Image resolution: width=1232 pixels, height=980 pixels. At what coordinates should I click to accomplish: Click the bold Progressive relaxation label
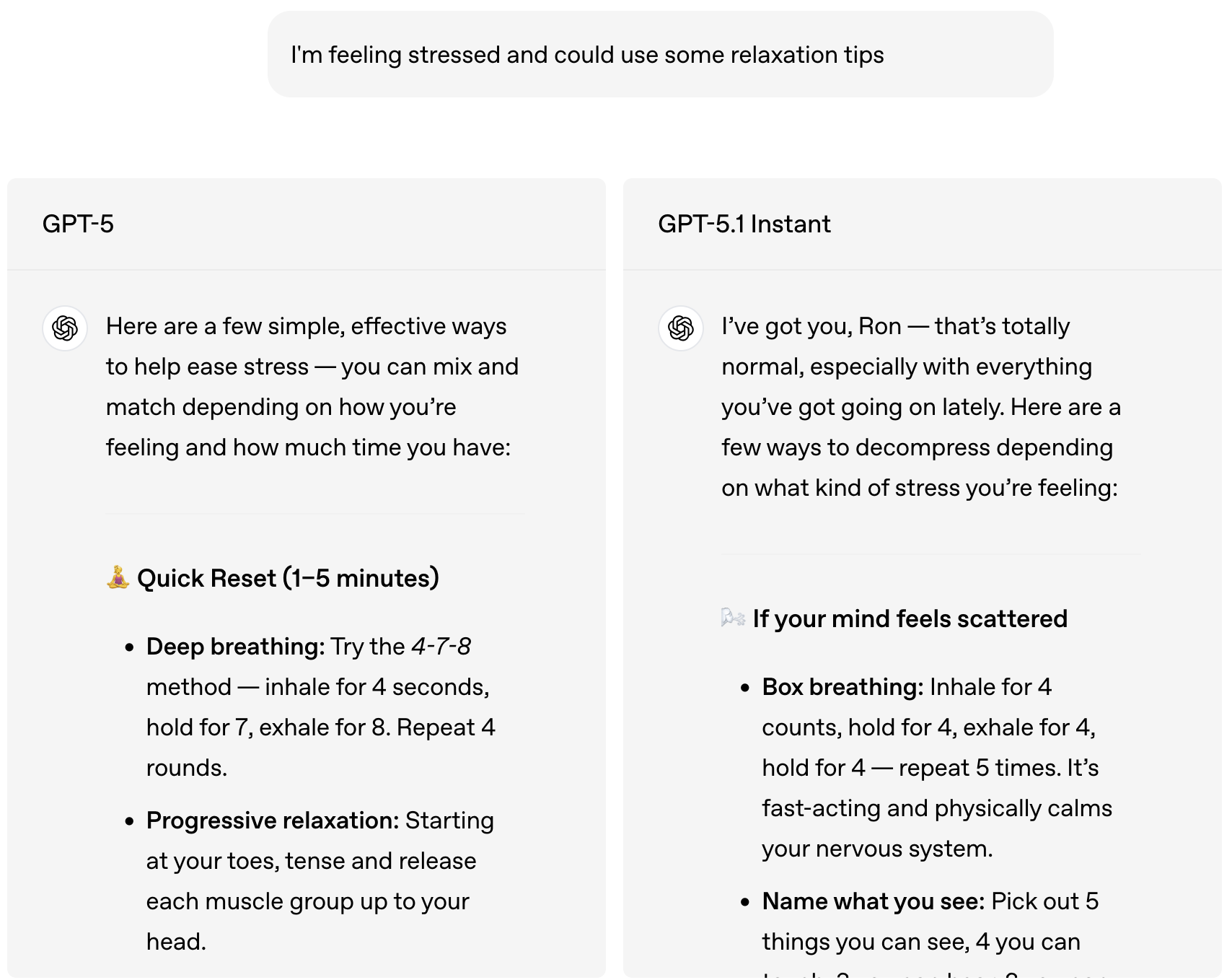(x=272, y=821)
